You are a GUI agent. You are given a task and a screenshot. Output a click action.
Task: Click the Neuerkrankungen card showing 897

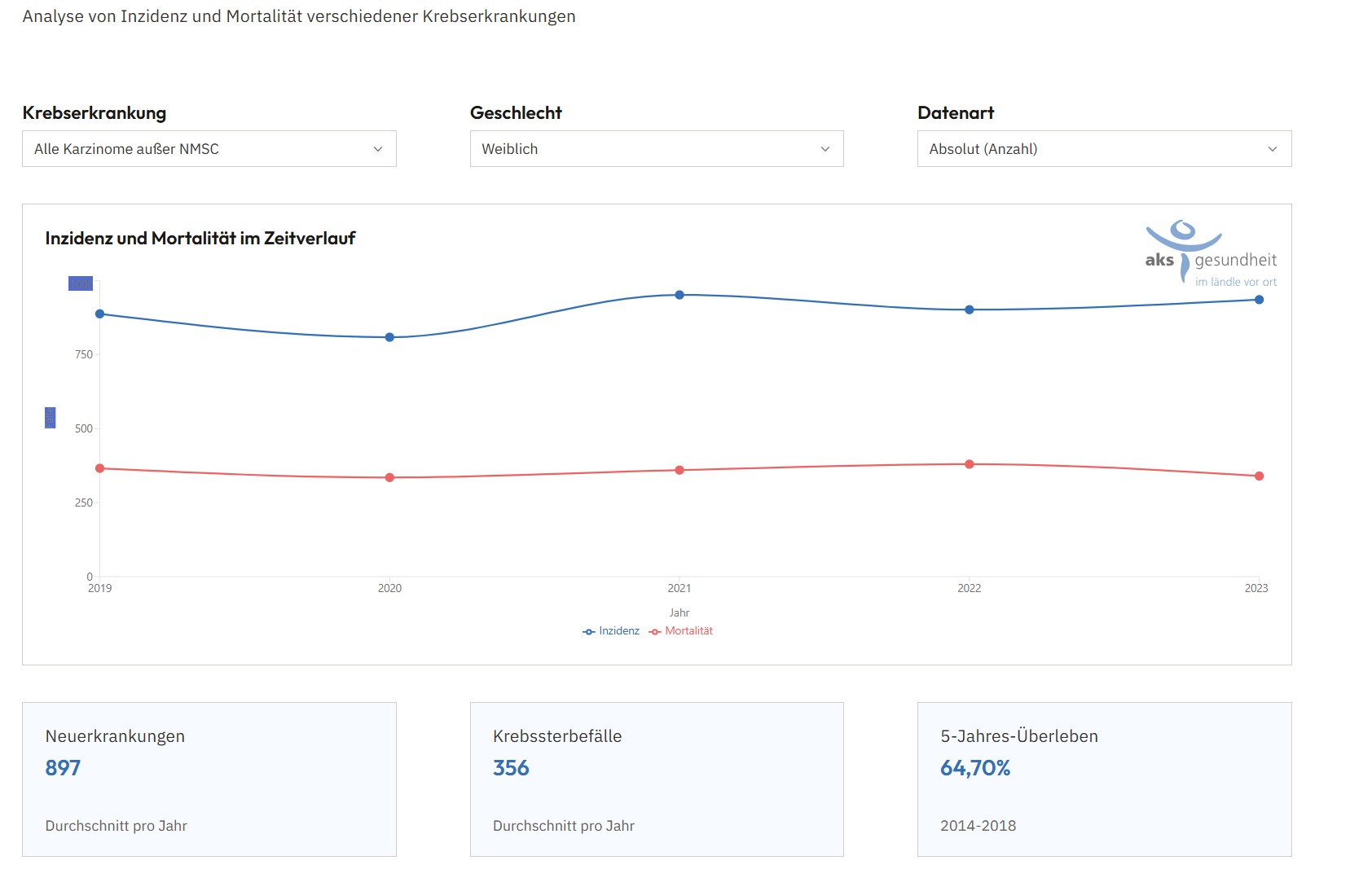tap(209, 779)
